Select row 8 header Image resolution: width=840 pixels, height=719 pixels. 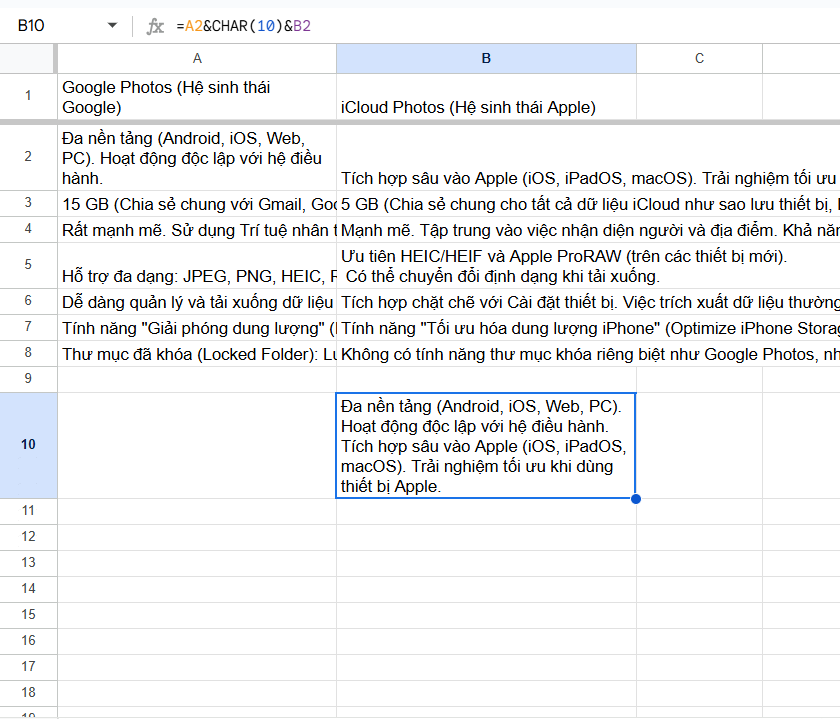(x=28, y=353)
